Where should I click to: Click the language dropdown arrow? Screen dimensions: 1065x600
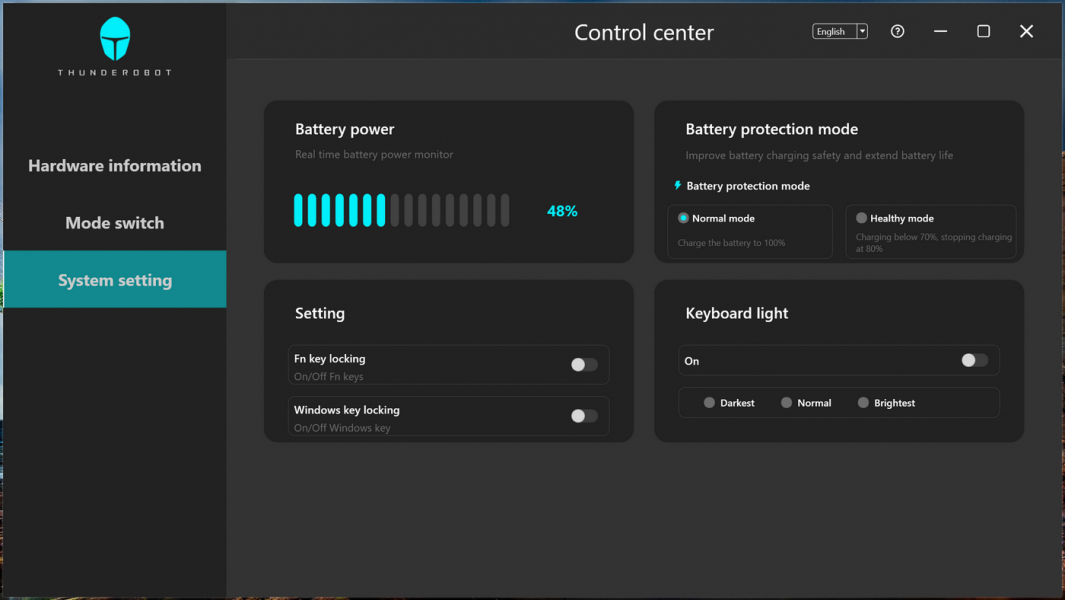pos(862,32)
